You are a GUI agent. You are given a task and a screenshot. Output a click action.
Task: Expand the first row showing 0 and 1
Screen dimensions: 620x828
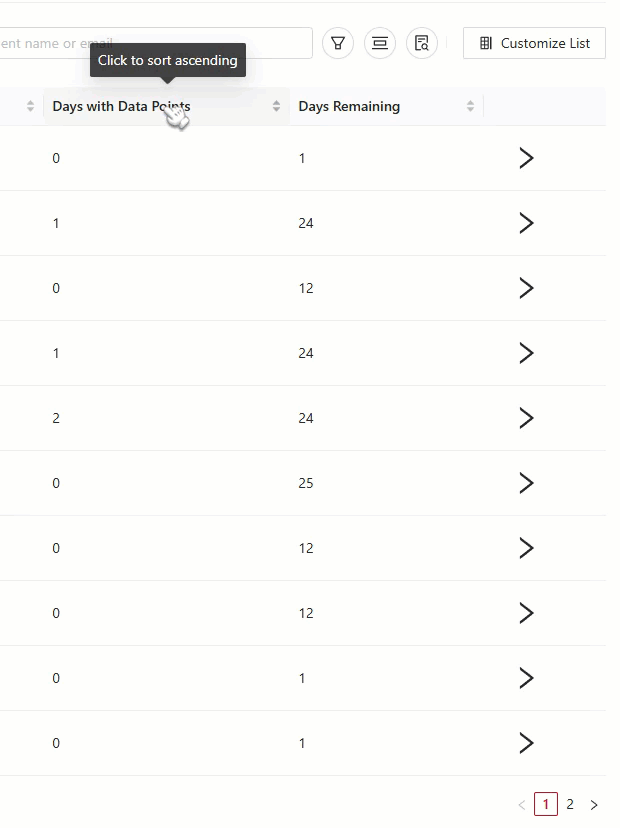pyautogui.click(x=527, y=157)
